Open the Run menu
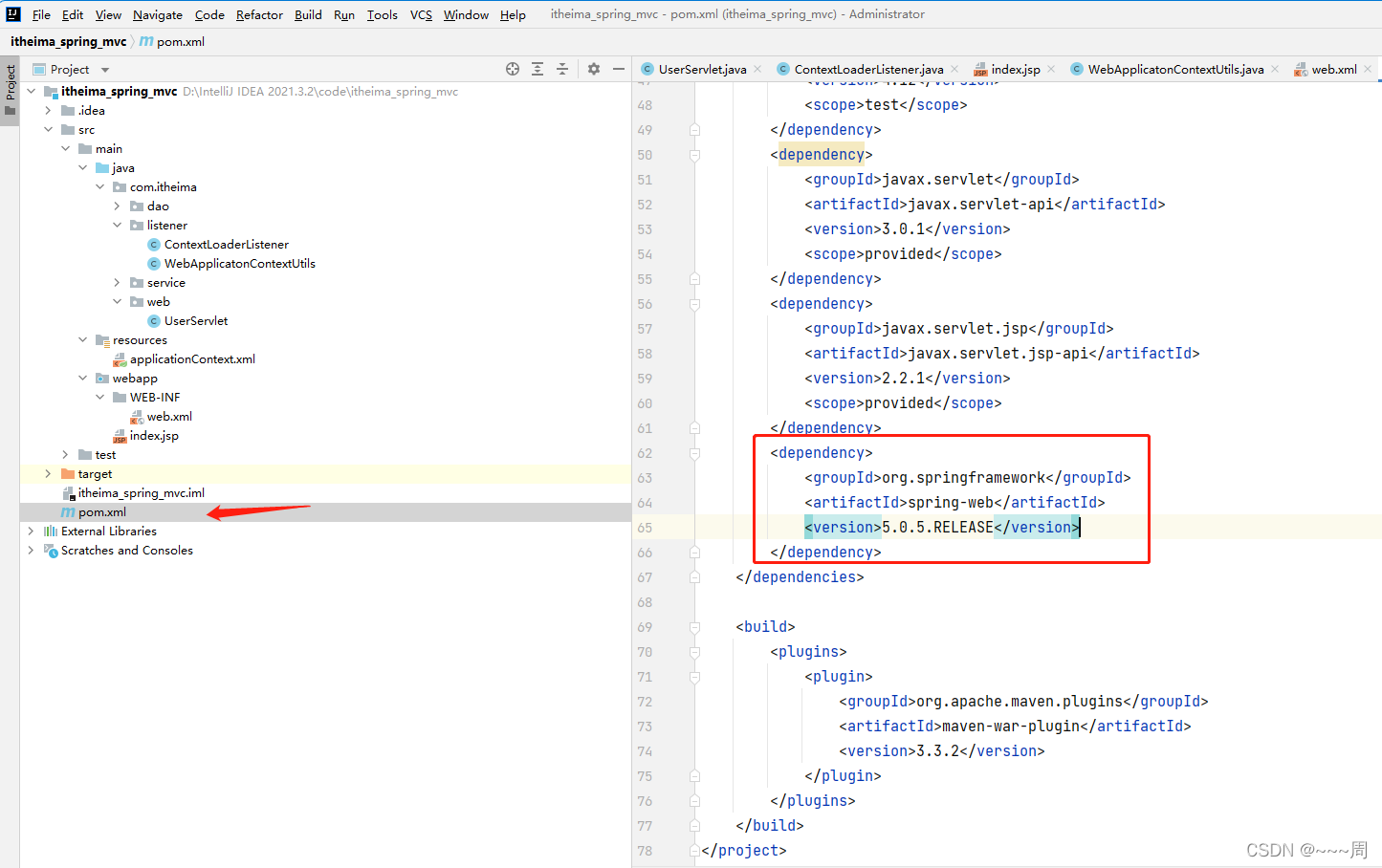 click(344, 14)
